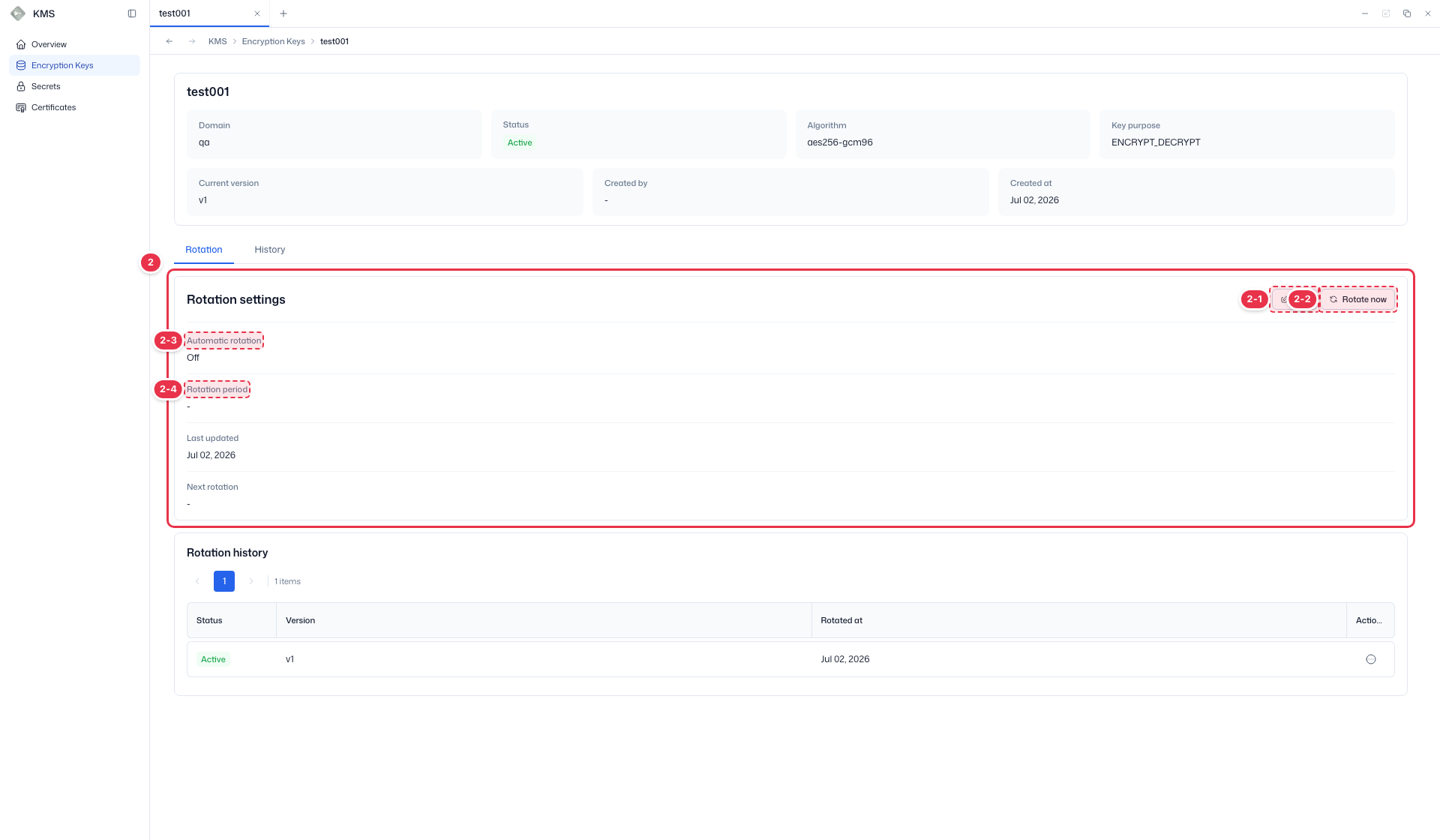This screenshot has height=840, width=1440.
Task: Click the Encryption Keys breadcrumb link
Action: 273,41
